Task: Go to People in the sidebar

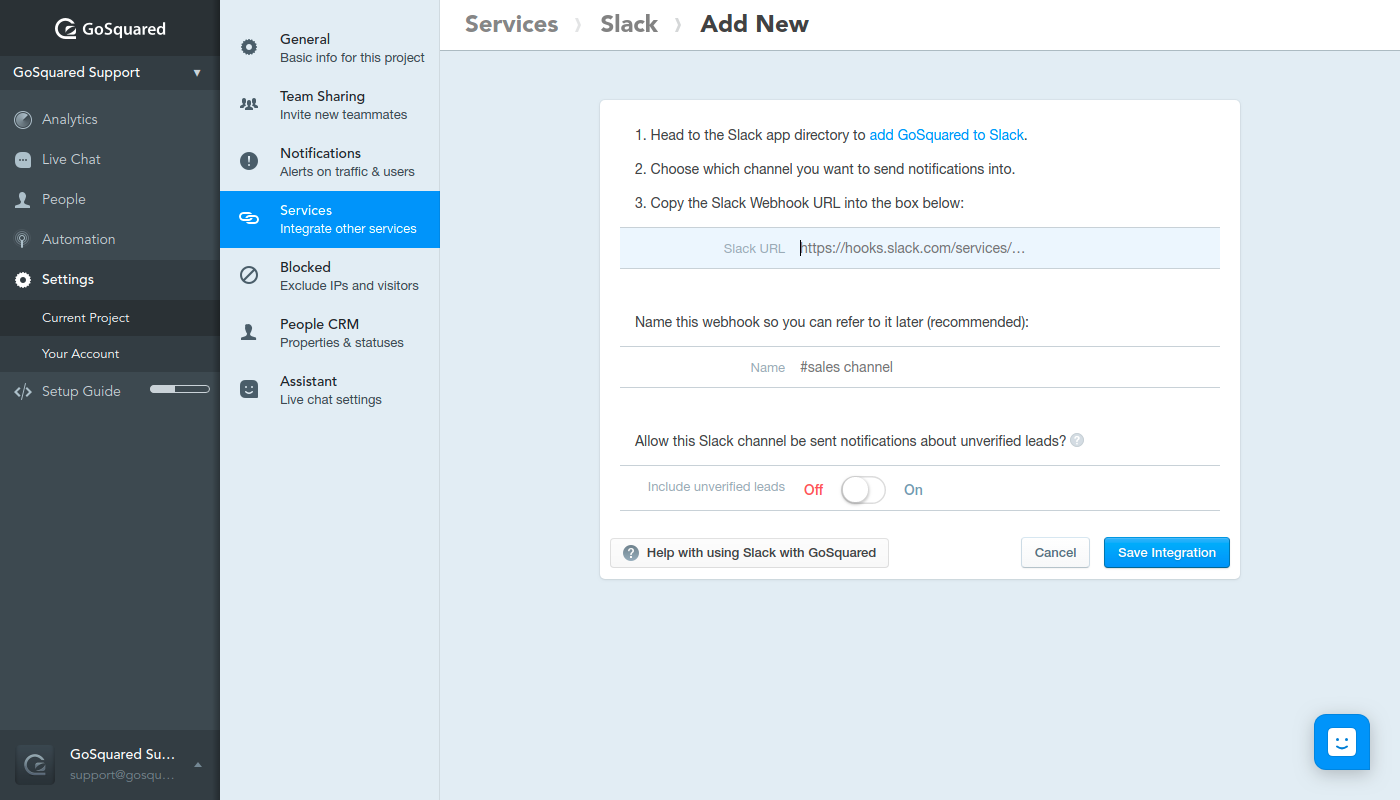Action: [x=109, y=200]
